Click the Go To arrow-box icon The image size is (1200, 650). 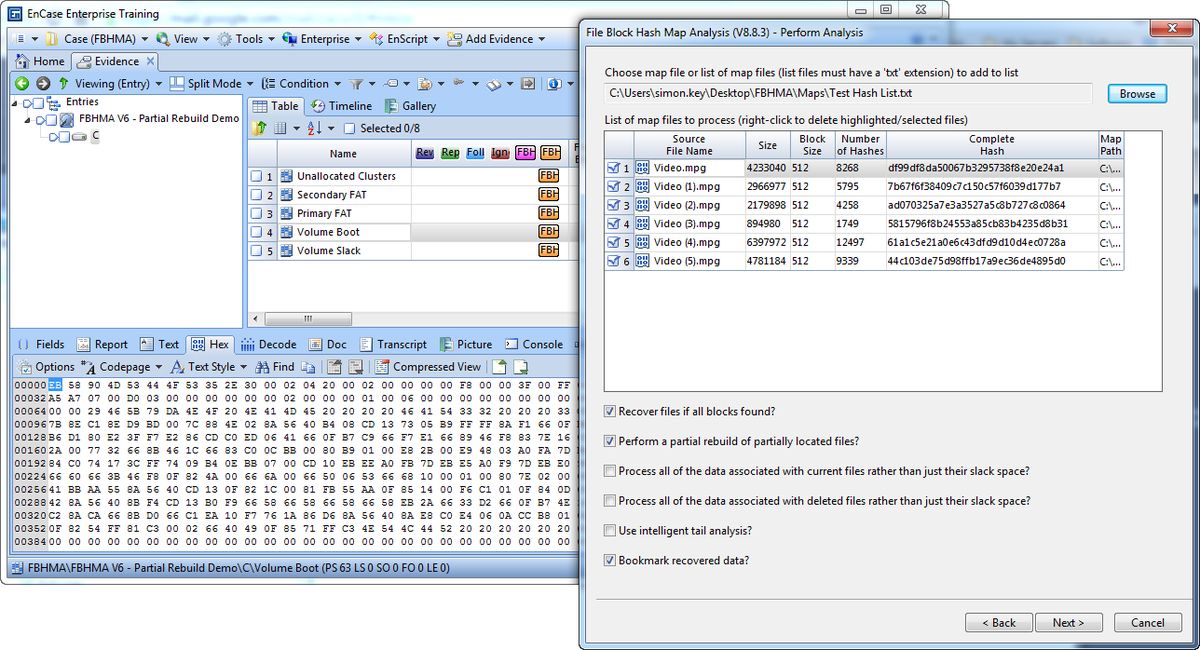pos(528,83)
